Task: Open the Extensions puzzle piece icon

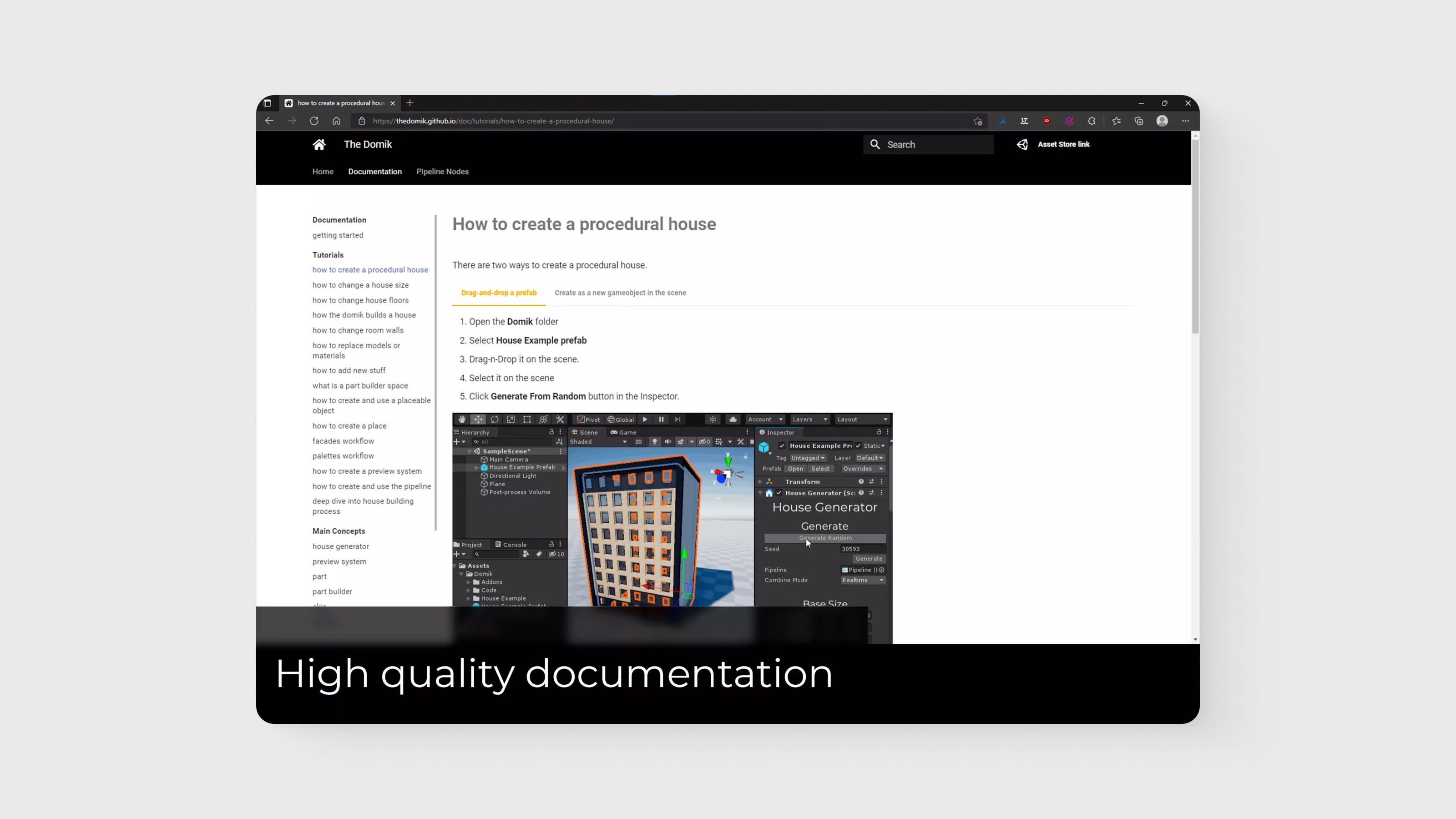Action: (1092, 121)
